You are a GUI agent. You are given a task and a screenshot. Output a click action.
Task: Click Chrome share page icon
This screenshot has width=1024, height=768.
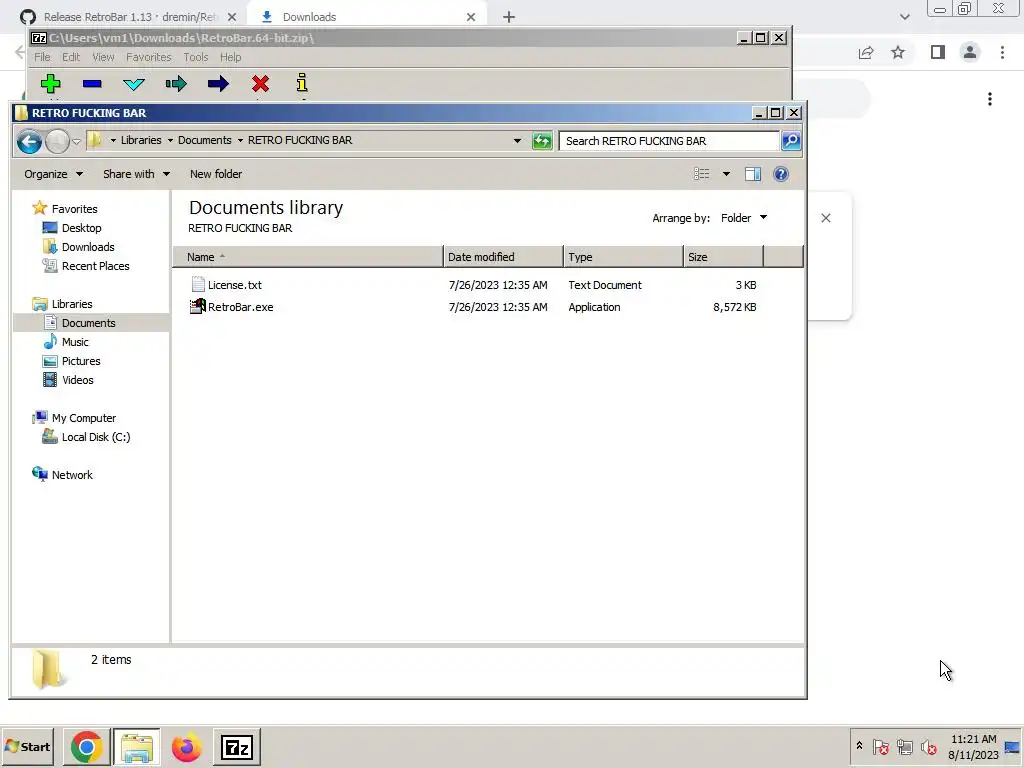866,52
